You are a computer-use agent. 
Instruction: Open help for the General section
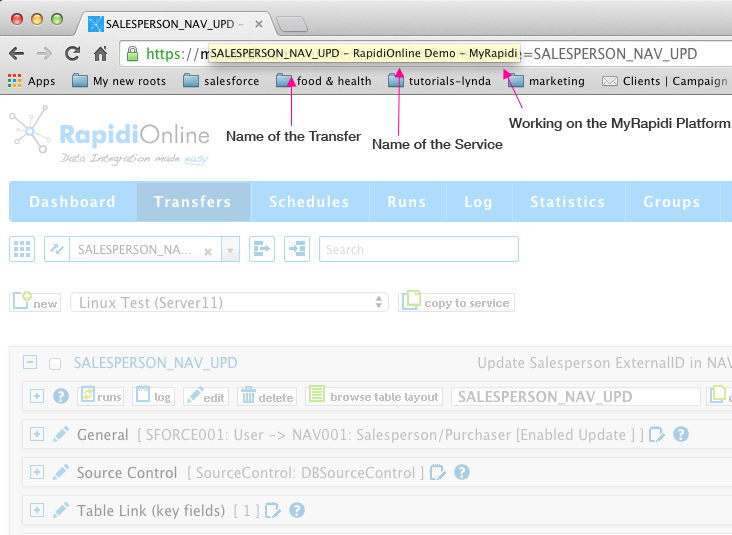point(681,434)
